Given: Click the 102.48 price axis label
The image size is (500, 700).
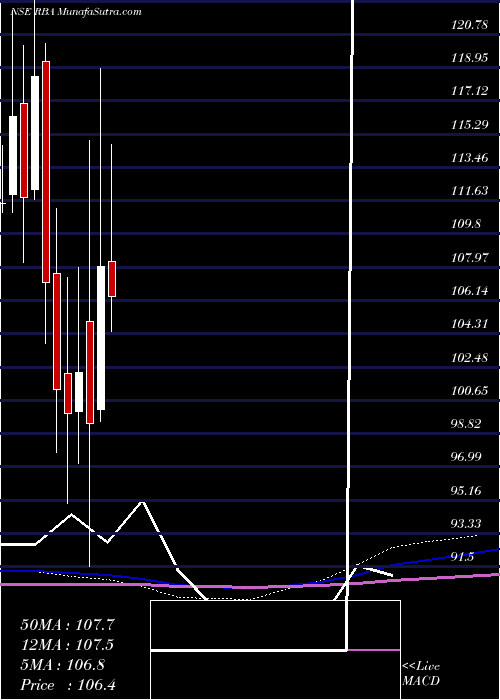Looking at the screenshot, I should pyautogui.click(x=470, y=358).
